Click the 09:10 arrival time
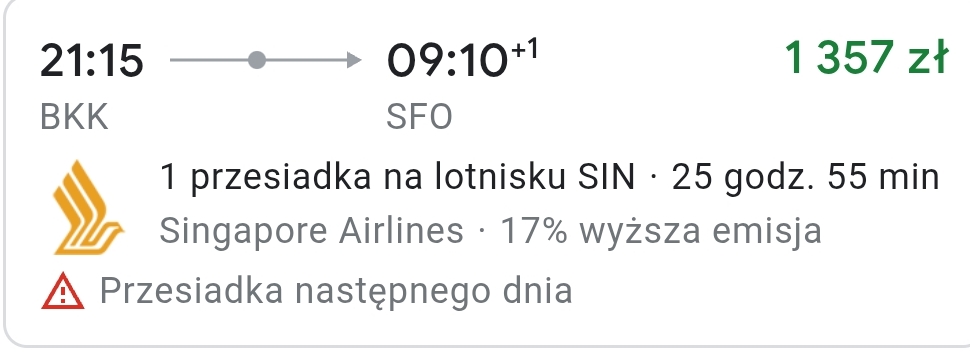Image resolution: width=970 pixels, height=360 pixels. click(447, 61)
